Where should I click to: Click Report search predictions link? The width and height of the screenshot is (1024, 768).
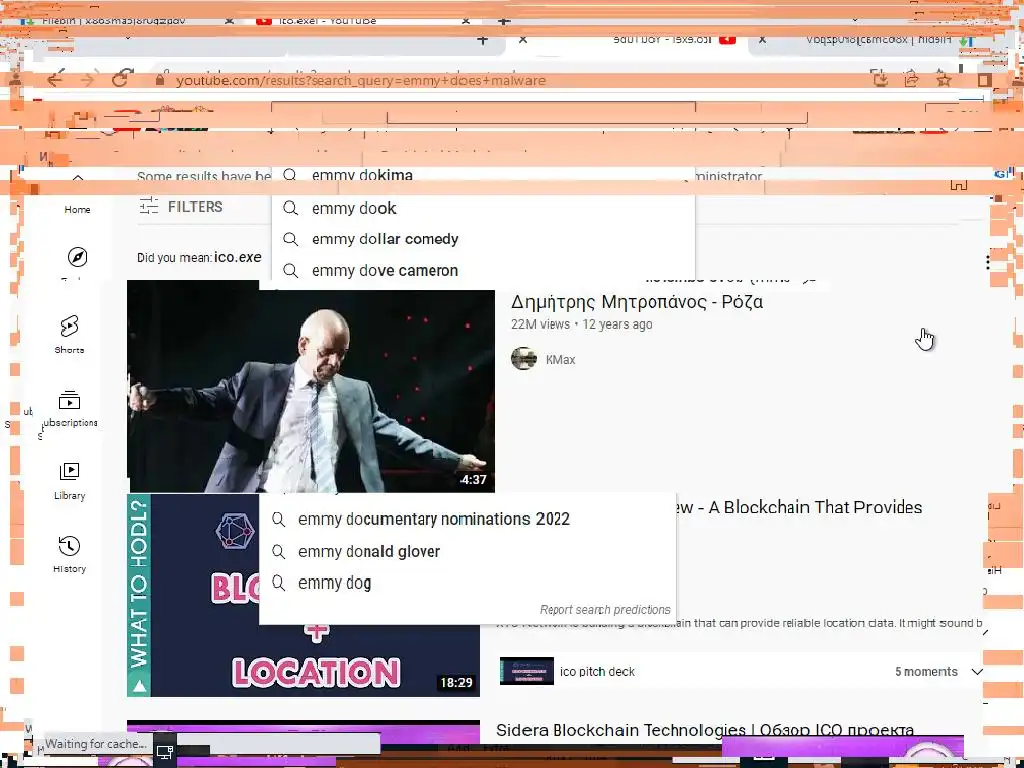coord(605,609)
